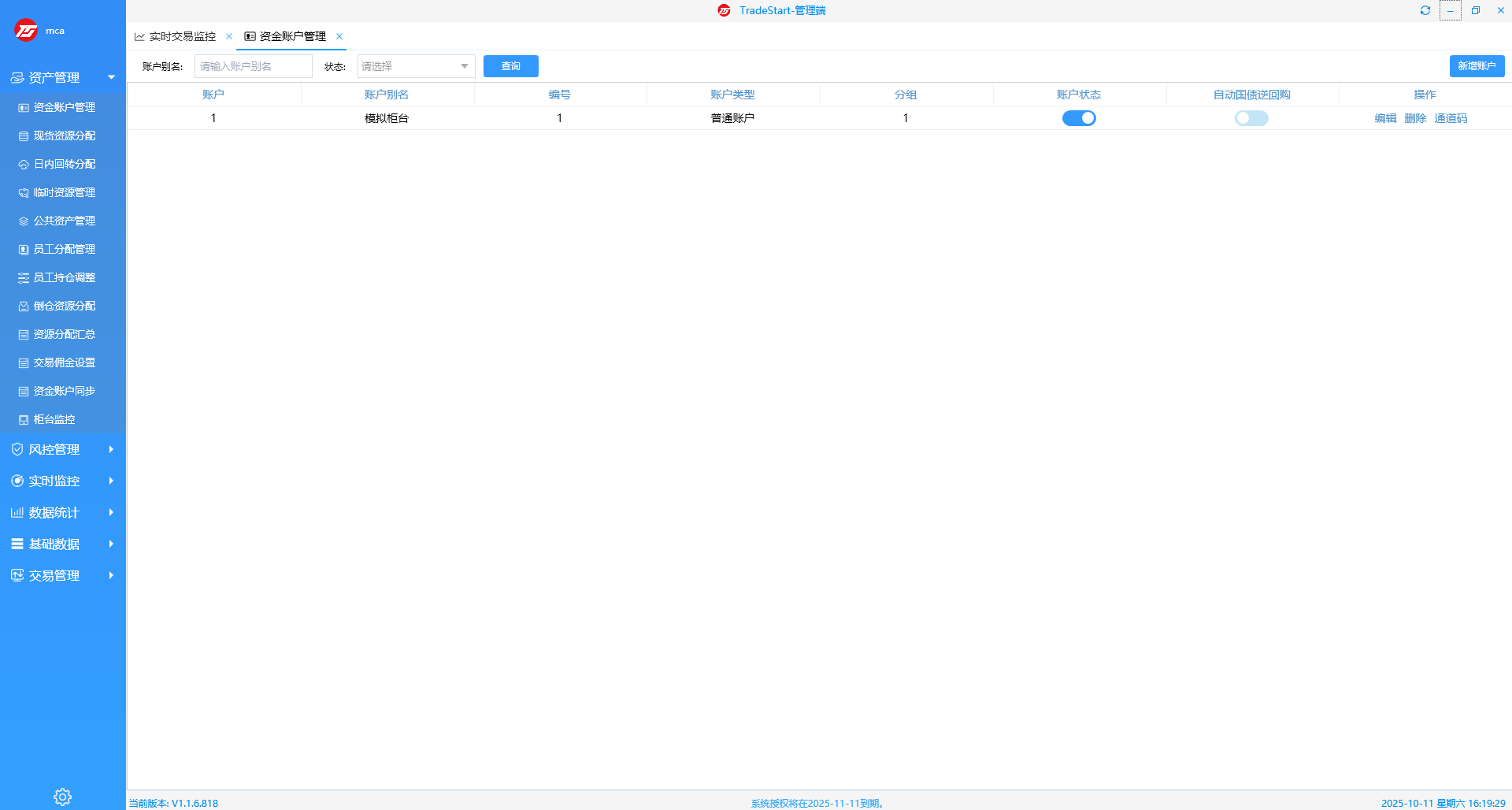Collapse 资产管理 menu section
1512x810 pixels.
[63, 77]
